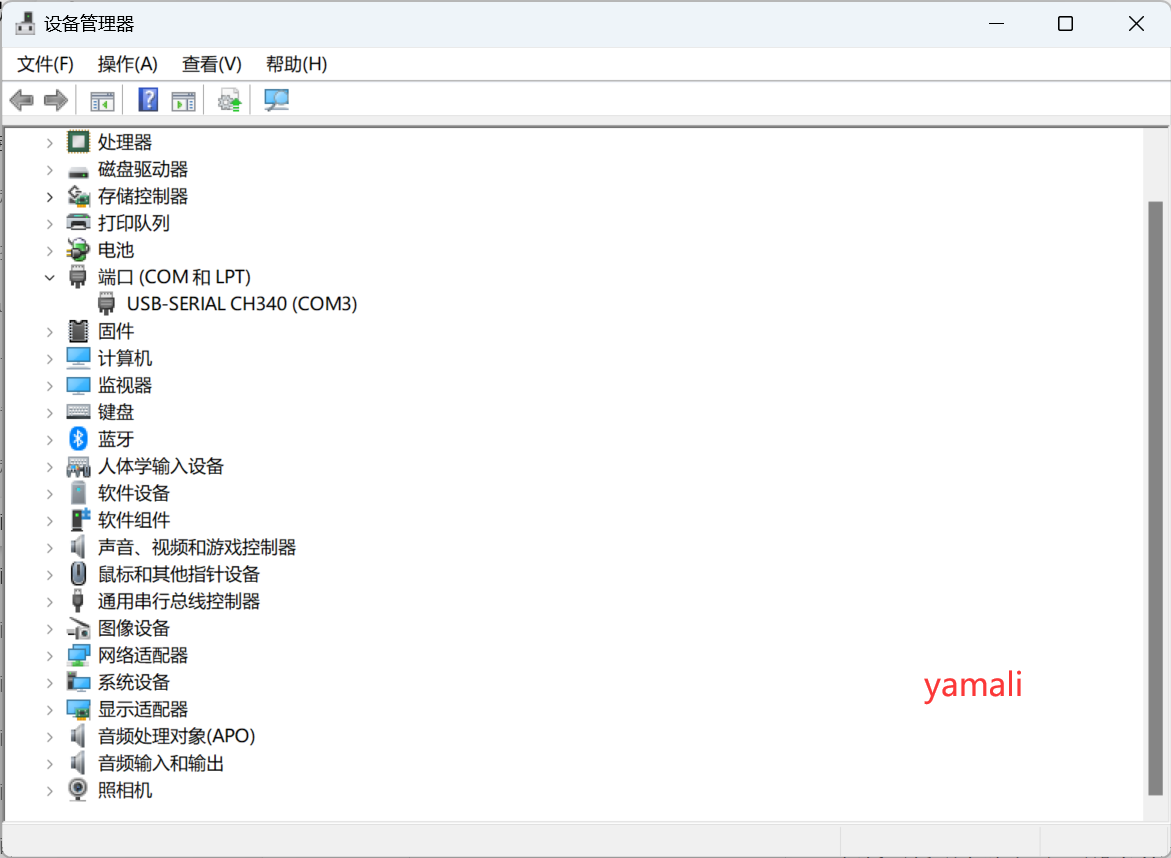Viewport: 1171px width, 858px height.
Task: Select the '磁盘驱动器' label
Action: (143, 170)
